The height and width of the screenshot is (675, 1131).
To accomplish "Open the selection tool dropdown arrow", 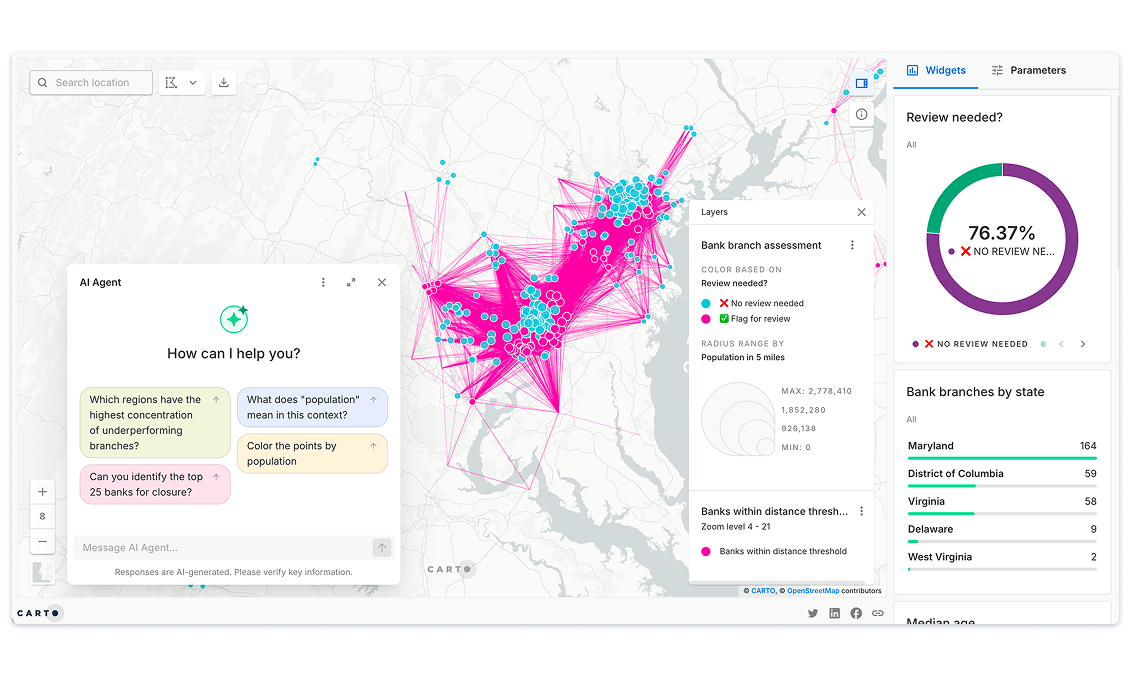I will 193,82.
